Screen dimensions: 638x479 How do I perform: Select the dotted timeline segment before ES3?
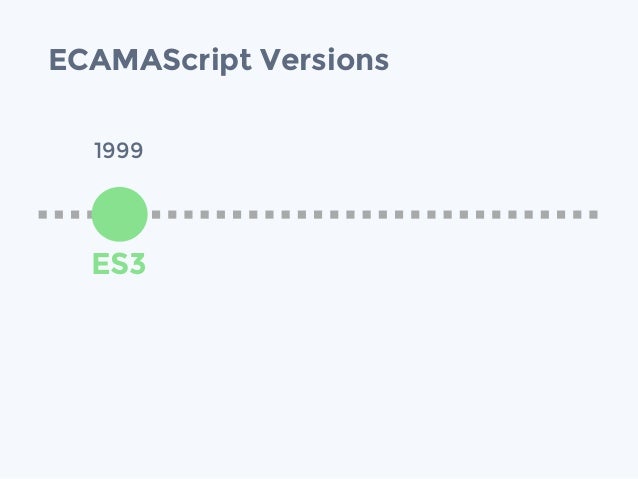(66, 214)
